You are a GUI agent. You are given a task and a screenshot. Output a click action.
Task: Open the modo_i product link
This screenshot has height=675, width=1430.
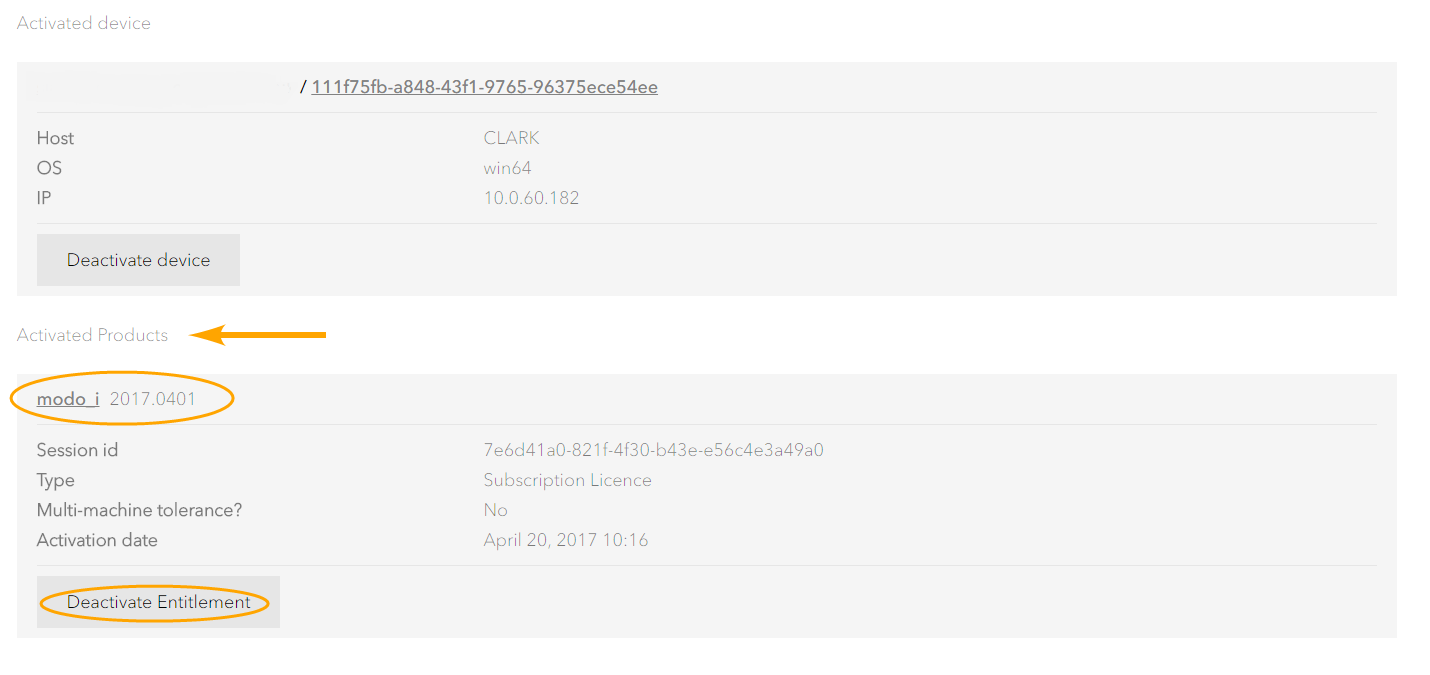click(68, 399)
